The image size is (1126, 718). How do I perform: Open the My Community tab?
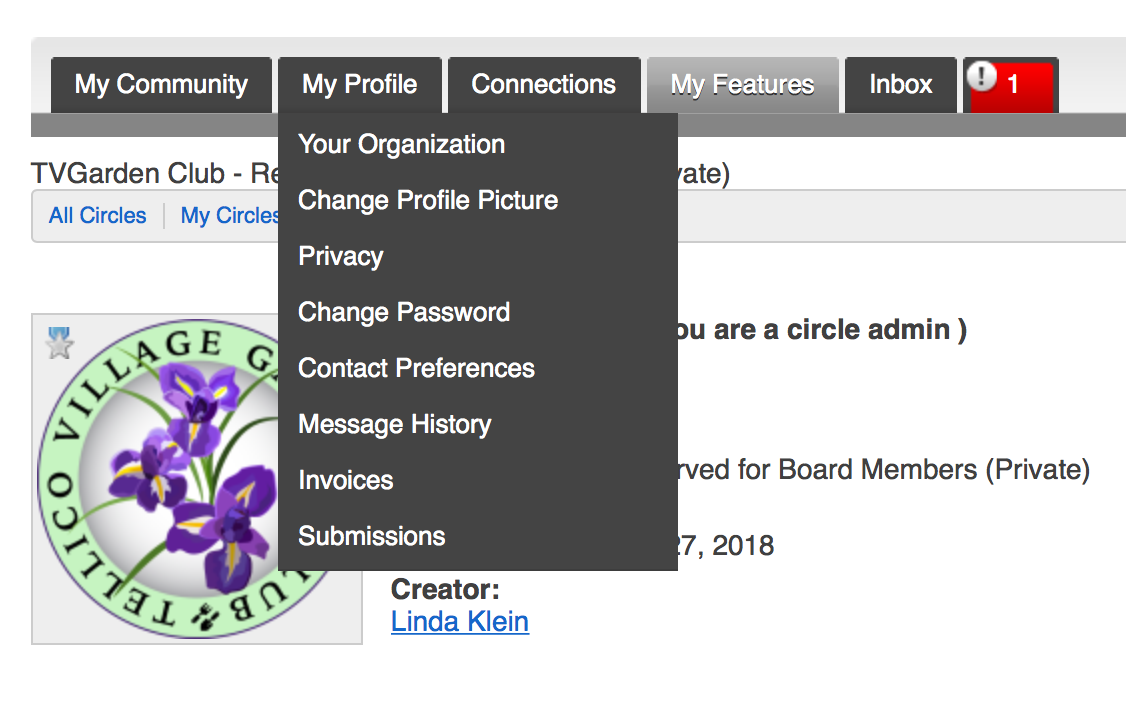[162, 85]
